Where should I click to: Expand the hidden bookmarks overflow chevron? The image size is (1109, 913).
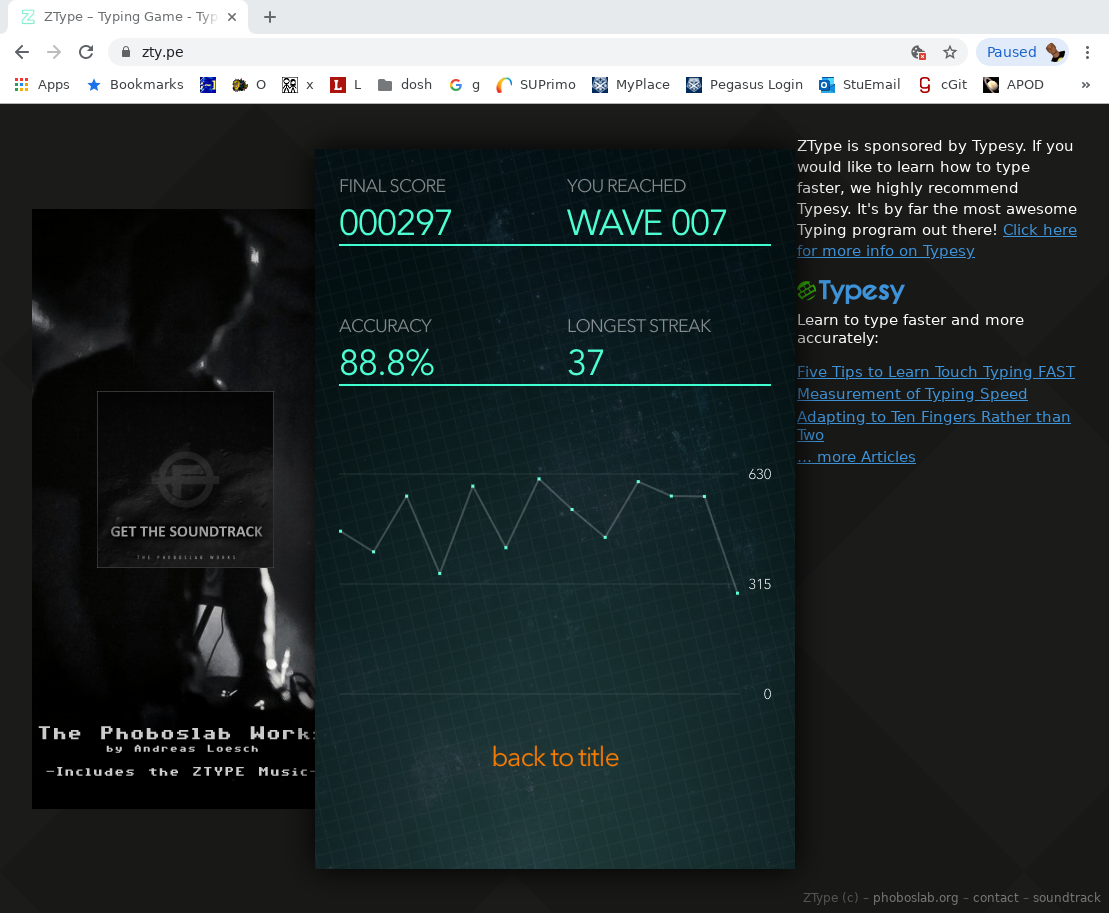point(1086,85)
